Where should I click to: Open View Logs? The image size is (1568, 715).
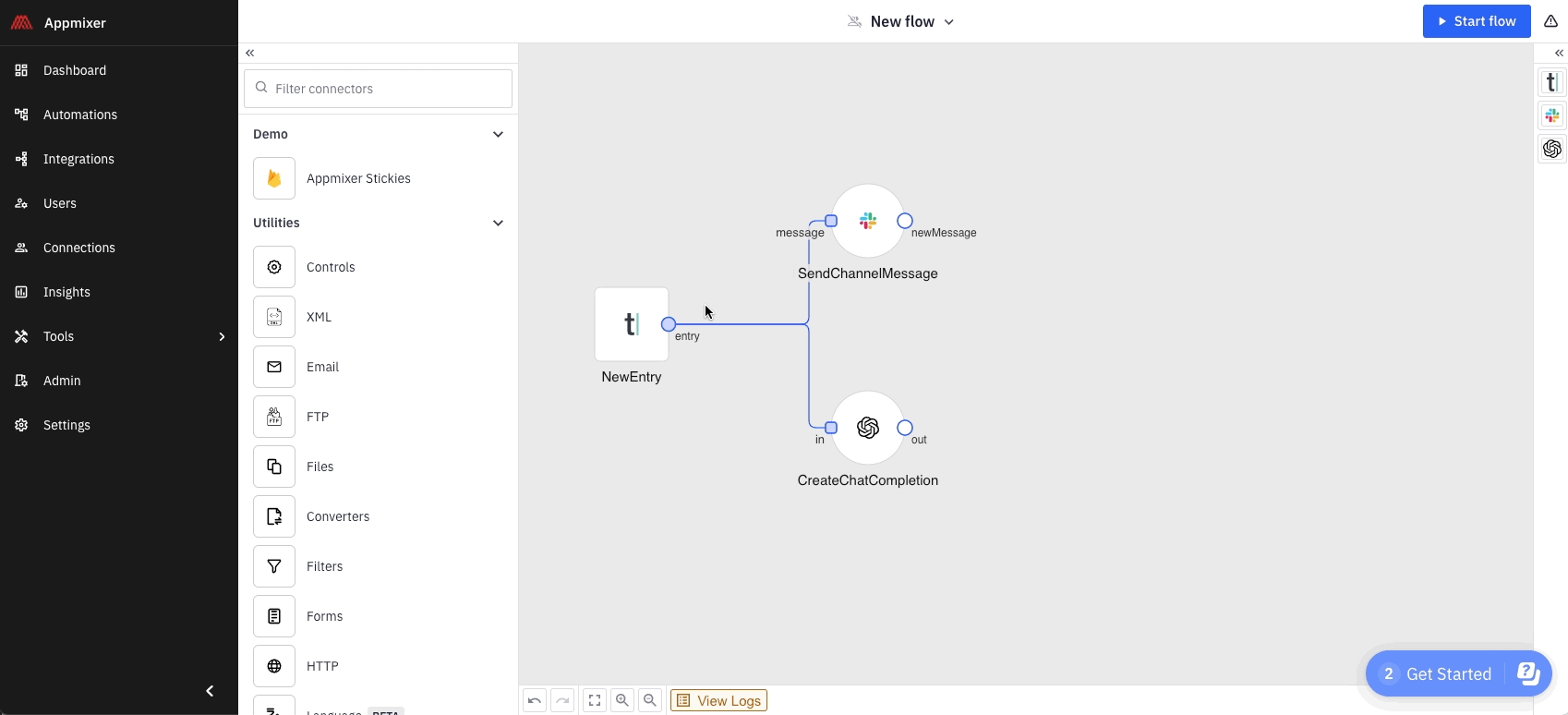718,701
